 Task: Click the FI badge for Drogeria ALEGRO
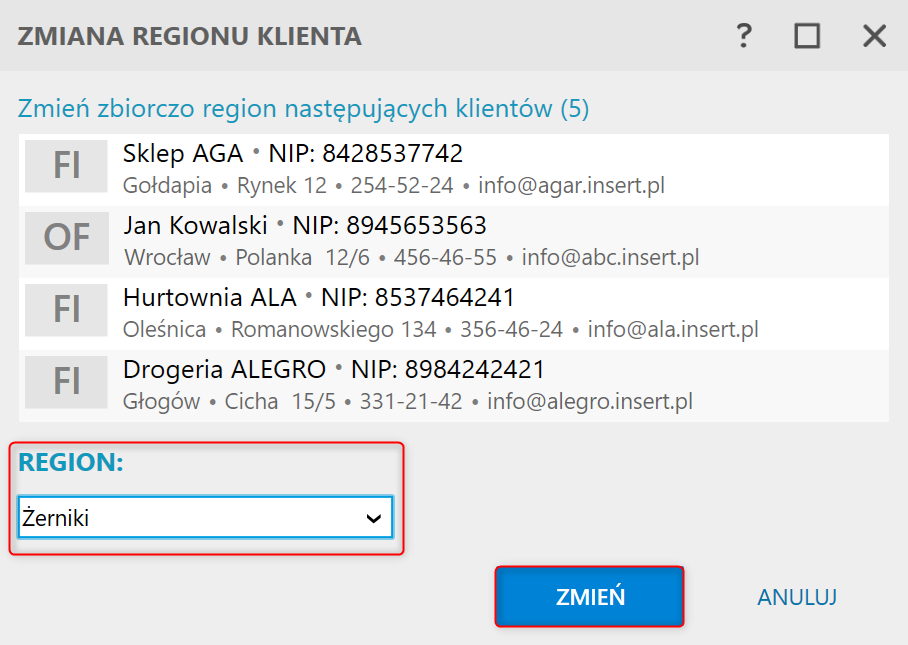coord(67,382)
